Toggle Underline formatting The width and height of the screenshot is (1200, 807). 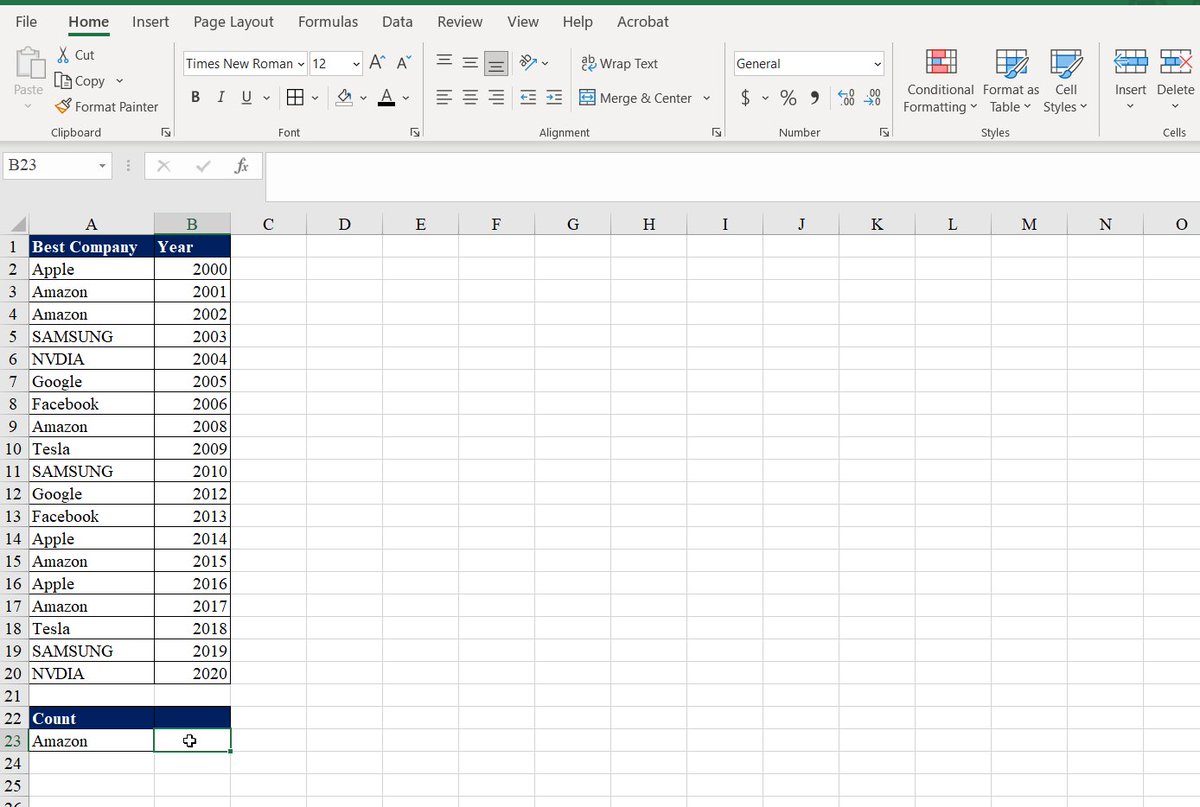coord(245,98)
